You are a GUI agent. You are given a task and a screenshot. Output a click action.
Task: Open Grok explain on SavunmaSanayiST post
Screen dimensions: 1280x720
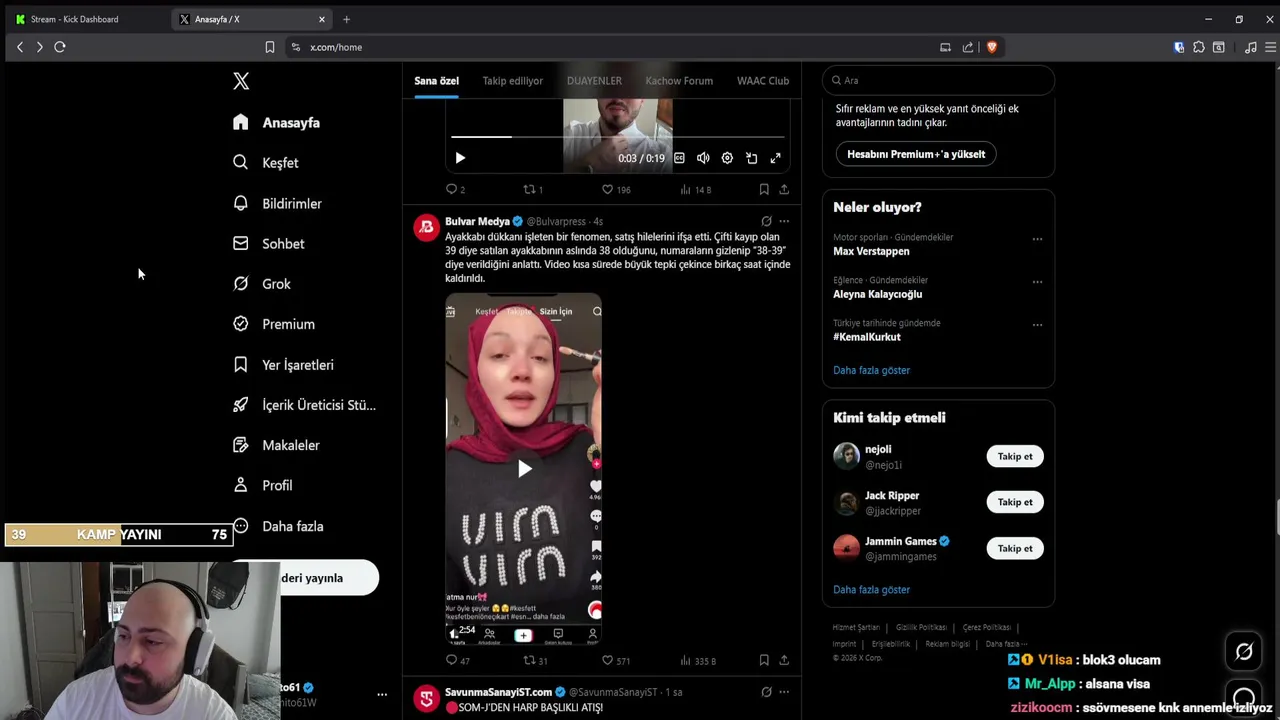coord(766,692)
